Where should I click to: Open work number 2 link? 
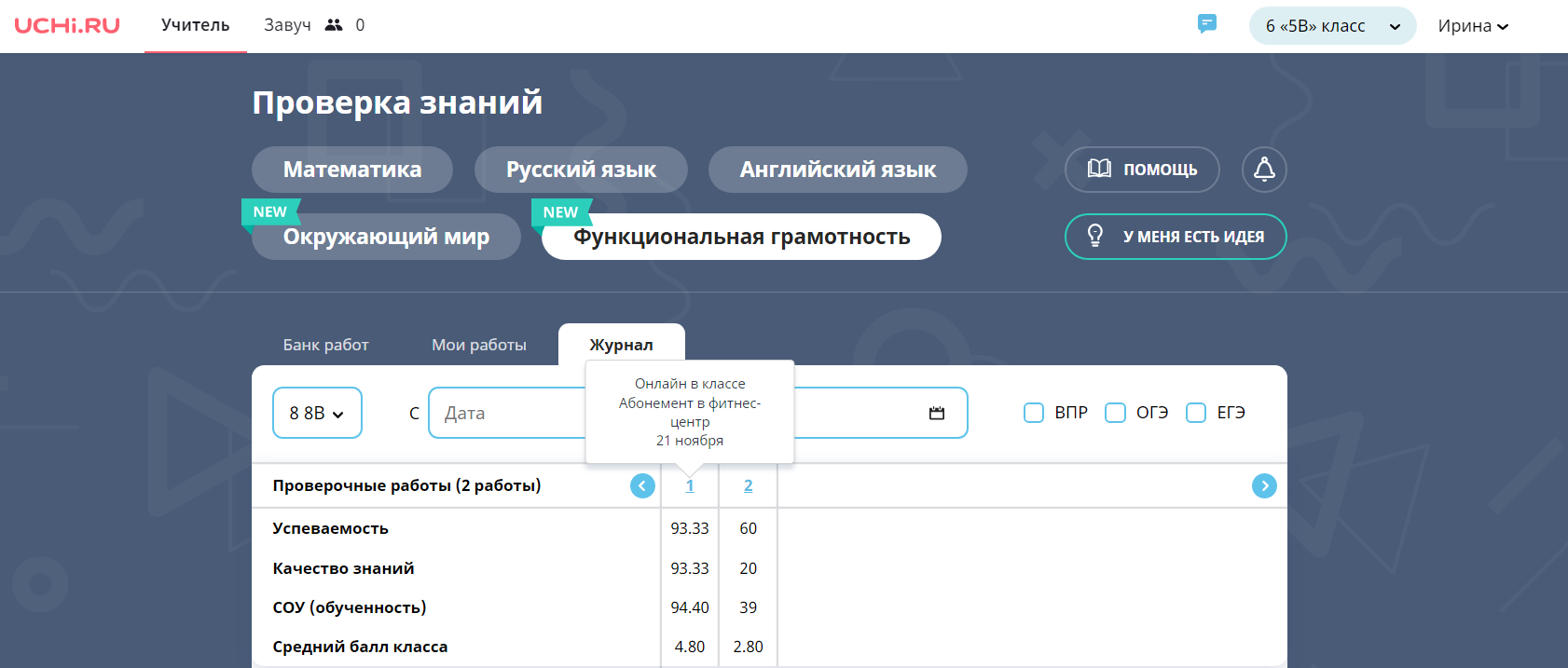pos(748,485)
